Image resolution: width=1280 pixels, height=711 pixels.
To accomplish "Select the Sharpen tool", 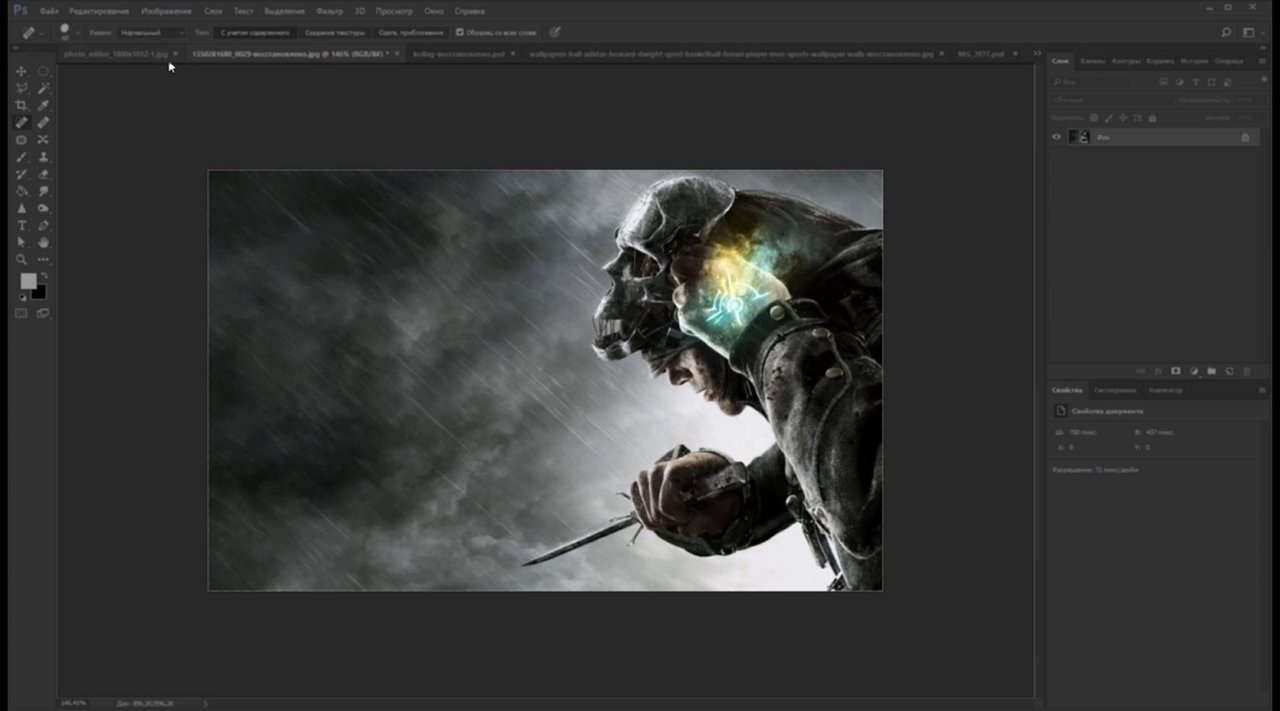I will [21, 208].
